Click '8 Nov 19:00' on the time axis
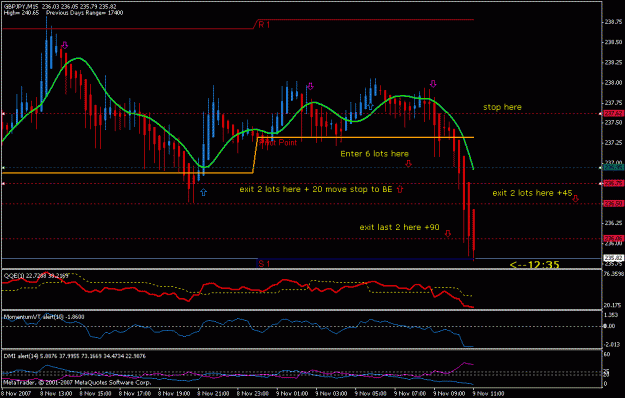Image resolution: width=625 pixels, height=398 pixels. click(174, 394)
